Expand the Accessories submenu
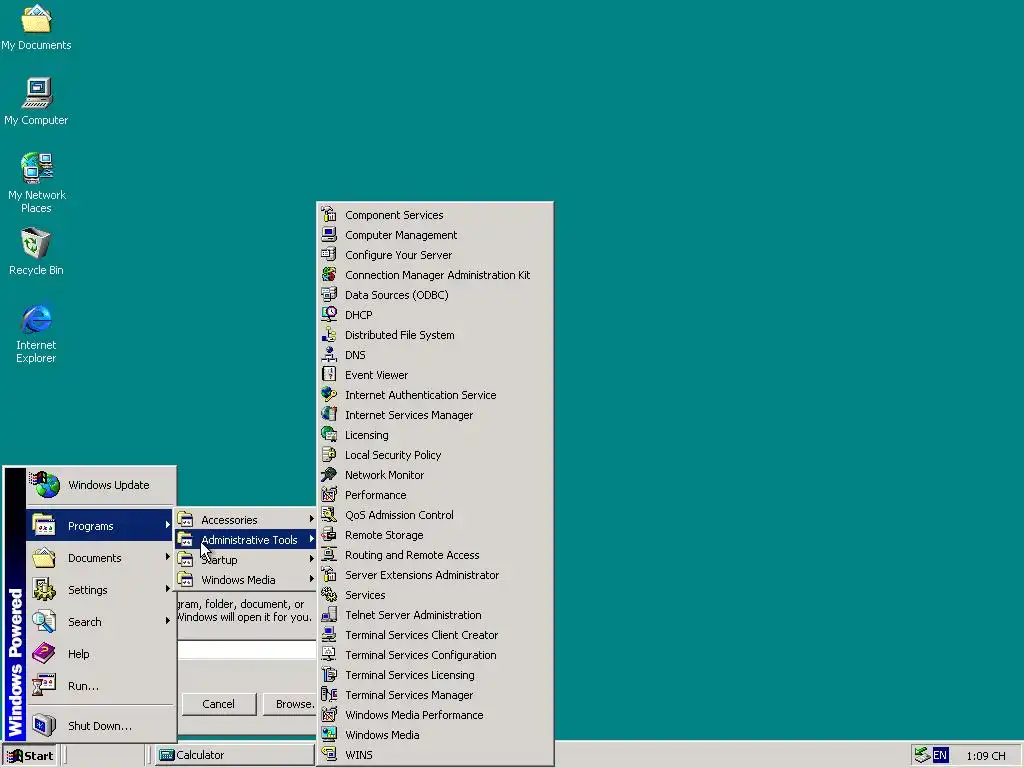 [246, 520]
